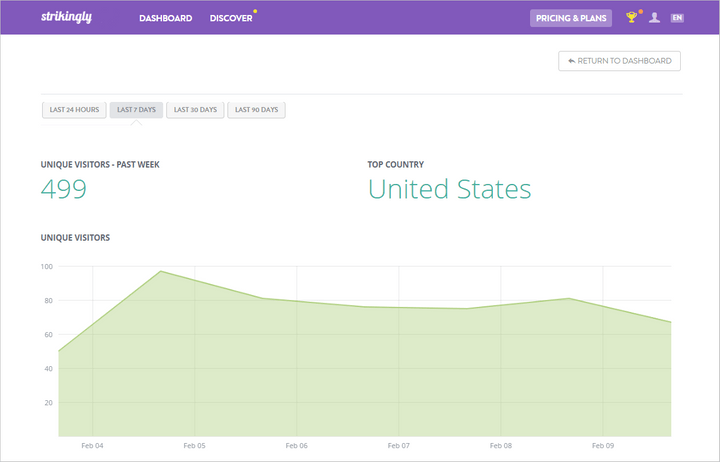720x462 pixels.
Task: Open the Dashboard menu item
Action: pyautogui.click(x=165, y=18)
